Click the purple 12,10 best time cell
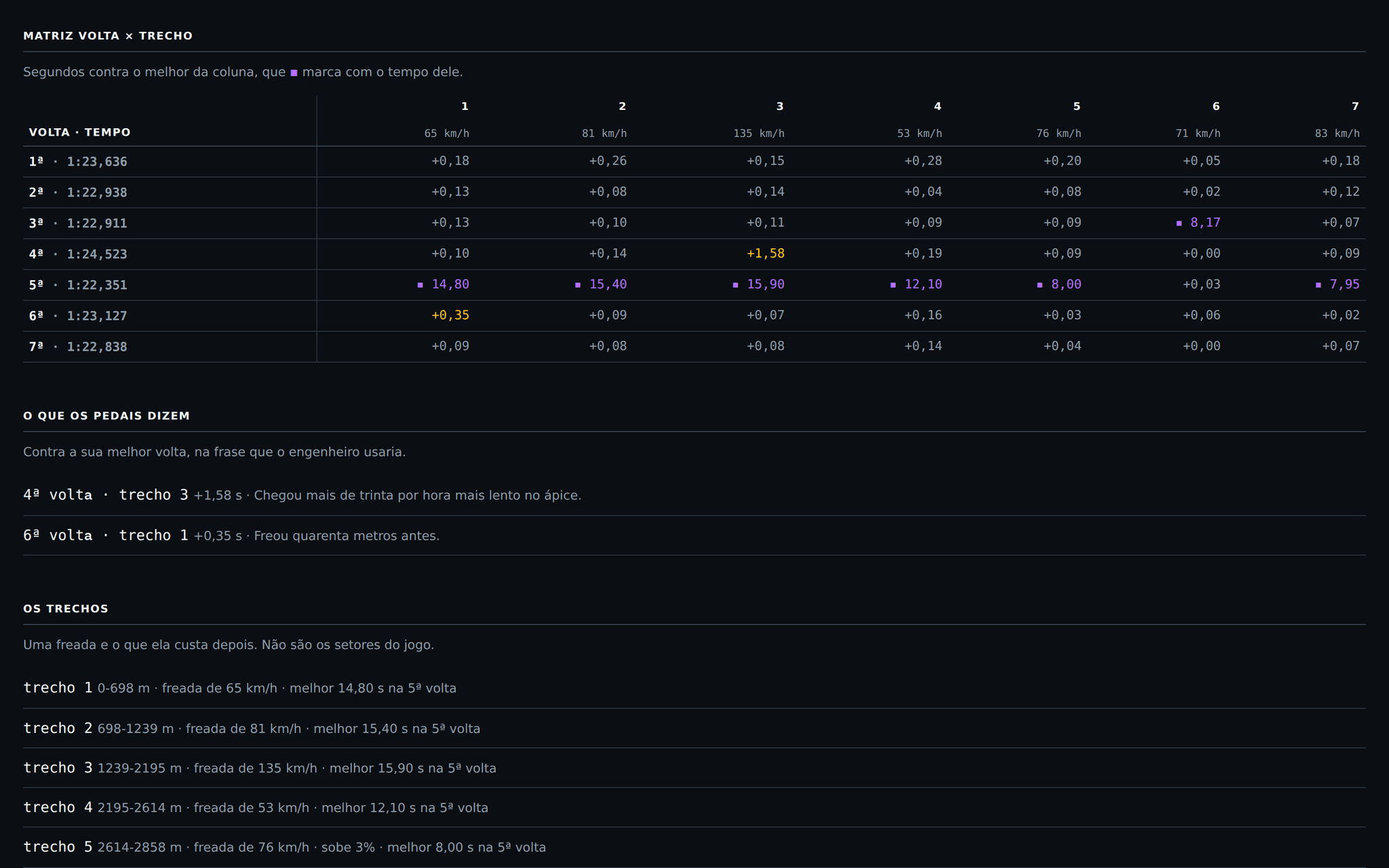This screenshot has width=1389, height=868. coord(916,284)
